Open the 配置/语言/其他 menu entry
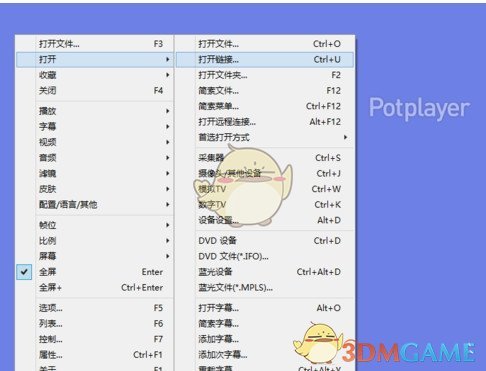 [95, 204]
